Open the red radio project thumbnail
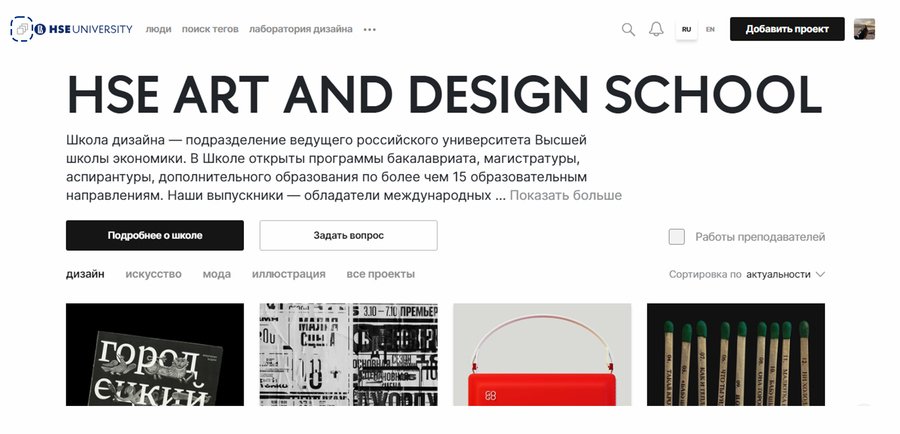The image size is (900, 434). click(542, 354)
